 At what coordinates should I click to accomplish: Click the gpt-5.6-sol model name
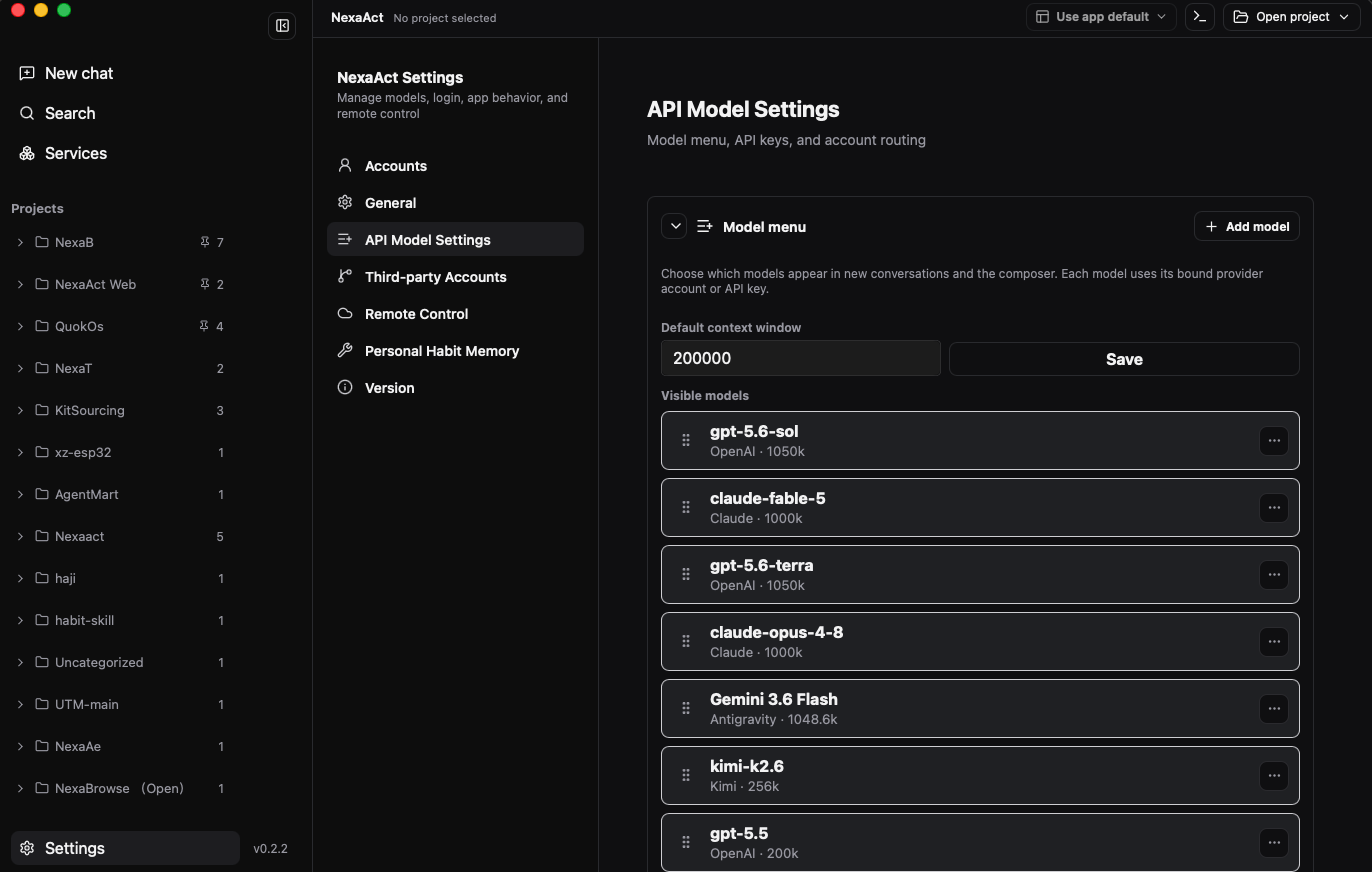tap(754, 431)
